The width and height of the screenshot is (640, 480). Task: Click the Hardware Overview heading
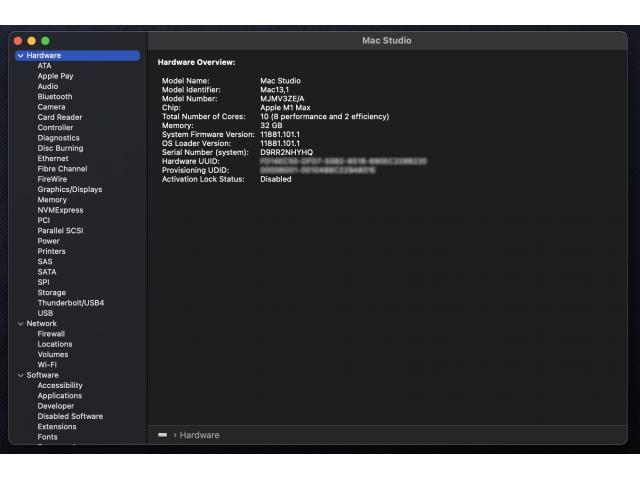pos(196,62)
